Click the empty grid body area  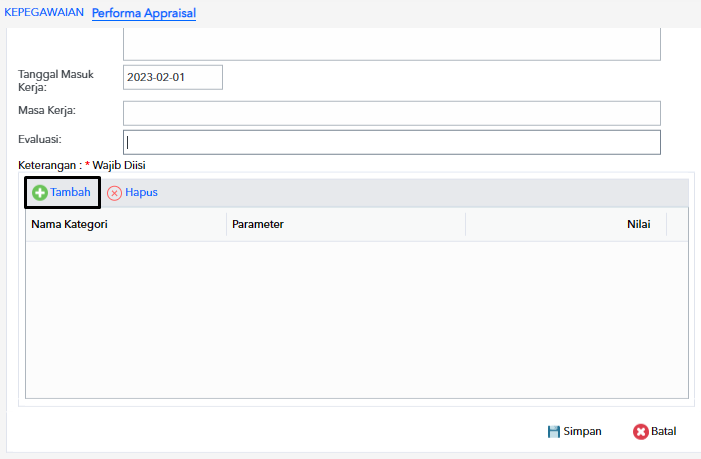pyautogui.click(x=357, y=320)
